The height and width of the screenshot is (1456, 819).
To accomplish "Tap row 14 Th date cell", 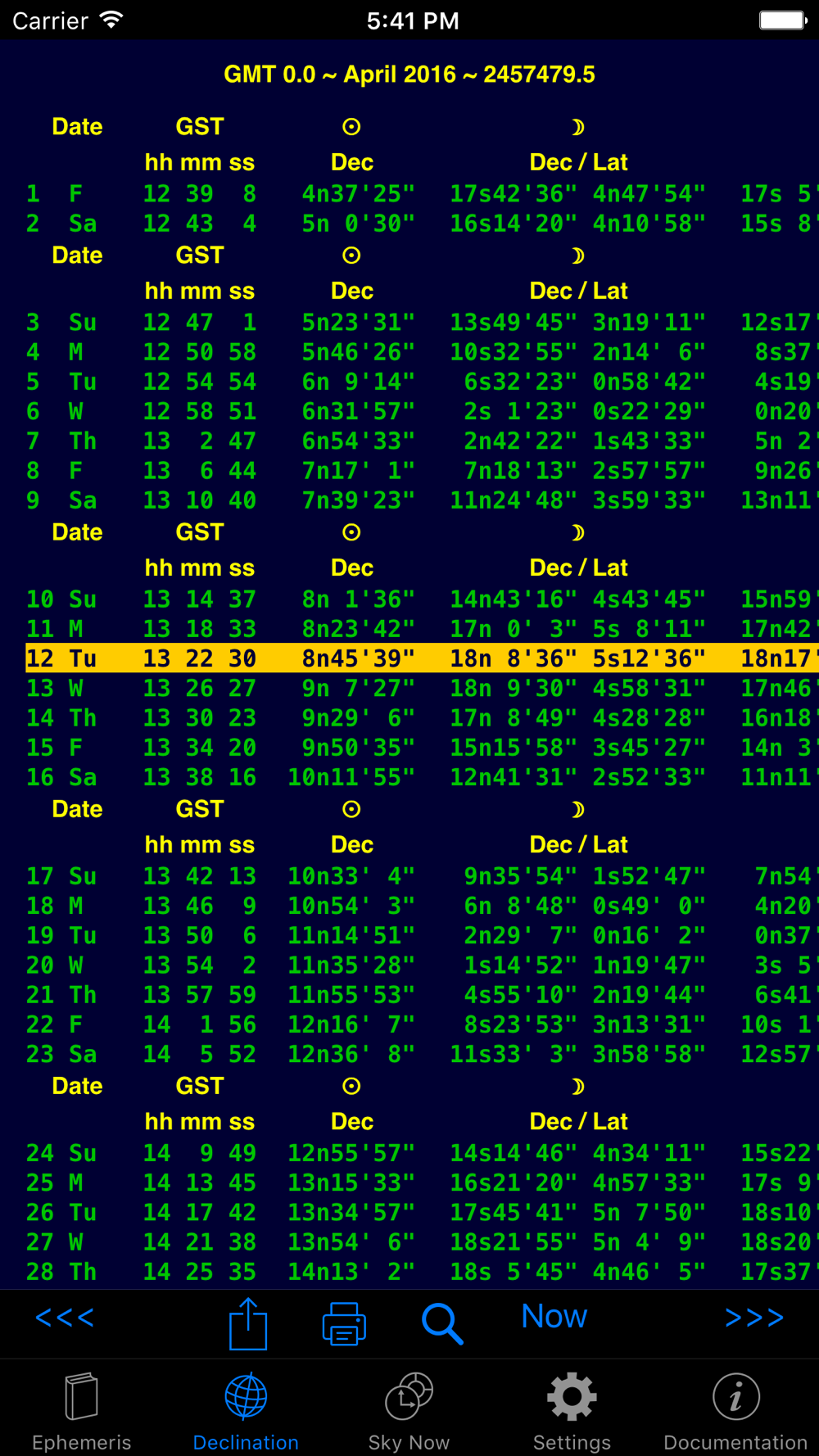I will point(61,718).
